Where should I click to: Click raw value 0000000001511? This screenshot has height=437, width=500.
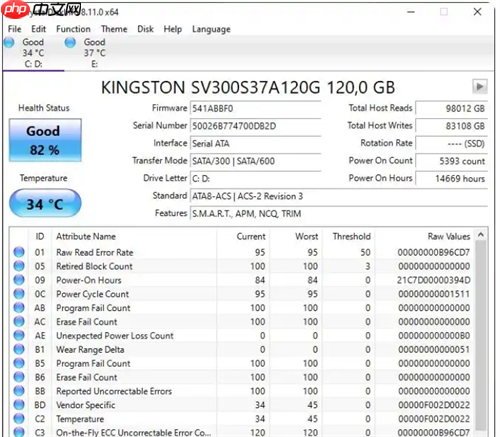pos(434,294)
